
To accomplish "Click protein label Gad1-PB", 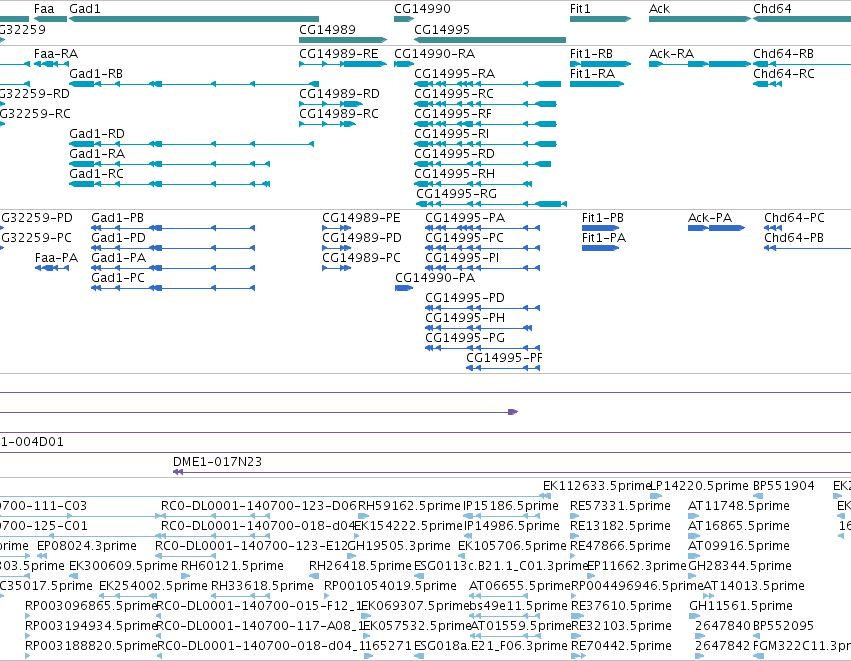I will tap(117, 218).
